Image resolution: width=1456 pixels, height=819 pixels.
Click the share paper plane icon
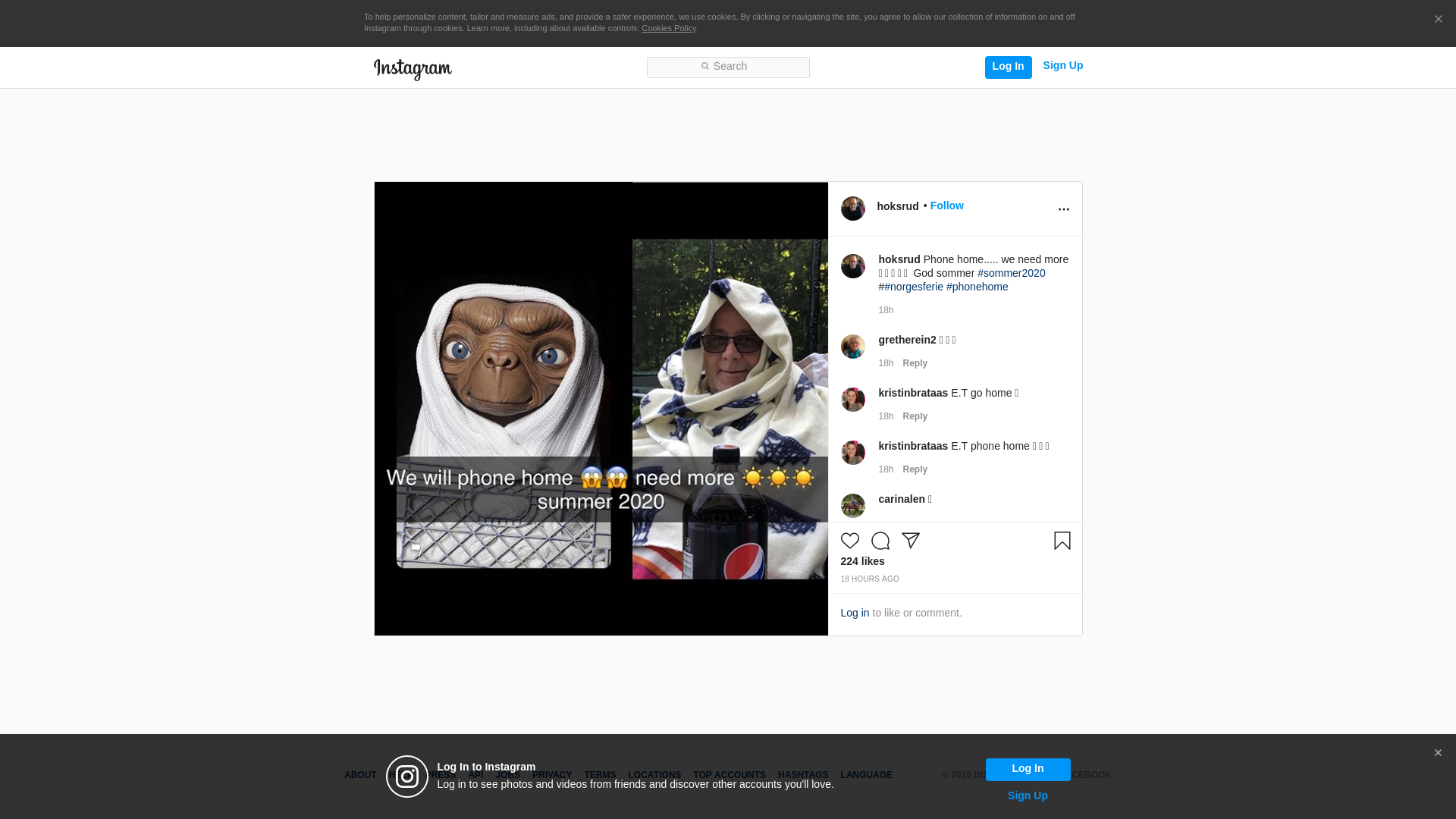click(x=910, y=541)
